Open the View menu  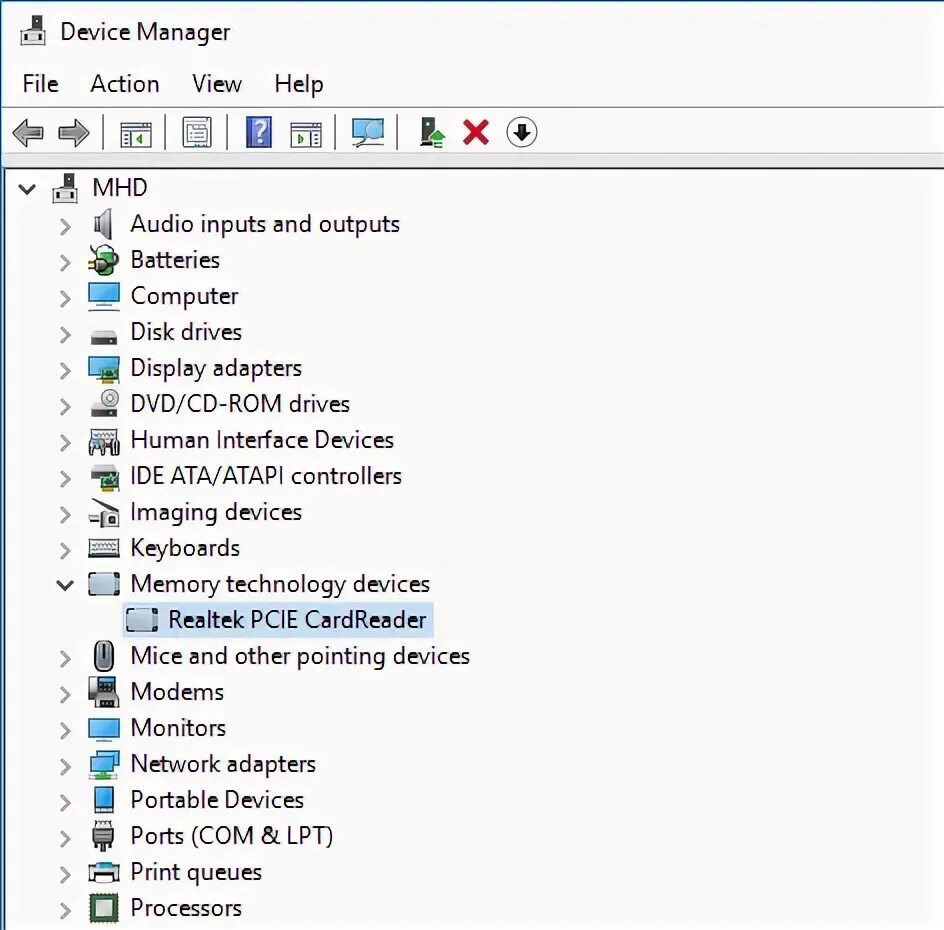217,84
